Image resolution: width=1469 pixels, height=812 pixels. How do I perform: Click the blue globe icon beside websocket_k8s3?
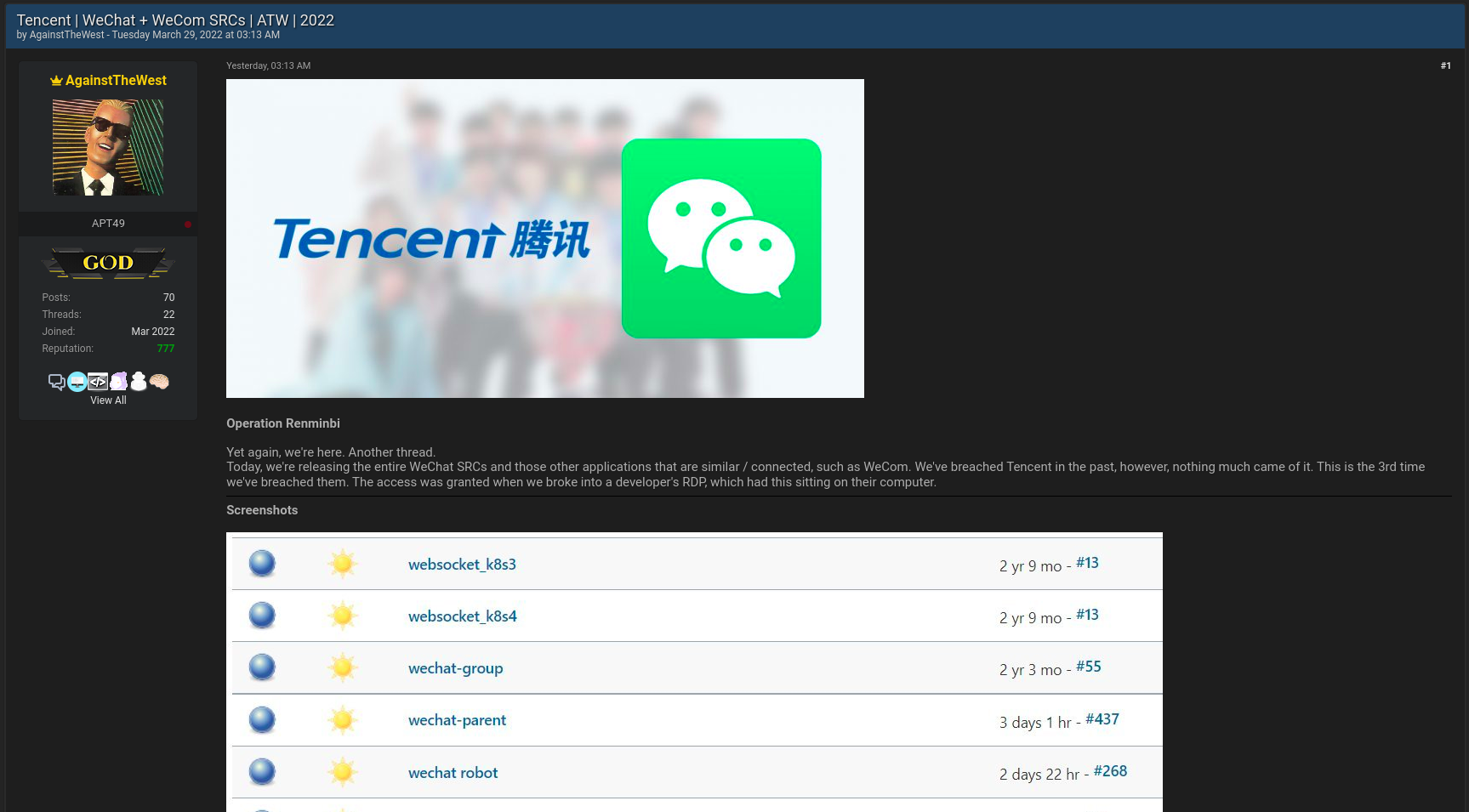pos(262,563)
